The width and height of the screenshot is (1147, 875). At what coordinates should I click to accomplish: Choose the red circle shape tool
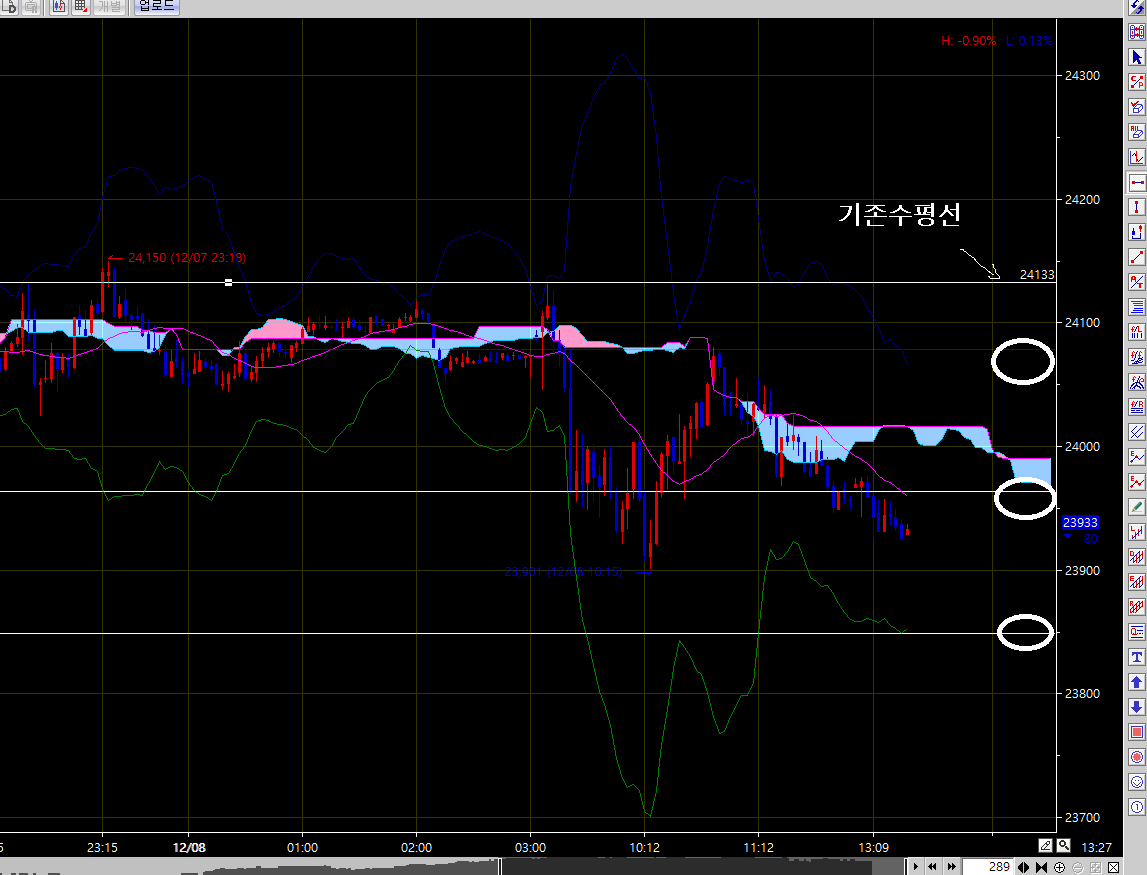[x=1136, y=757]
